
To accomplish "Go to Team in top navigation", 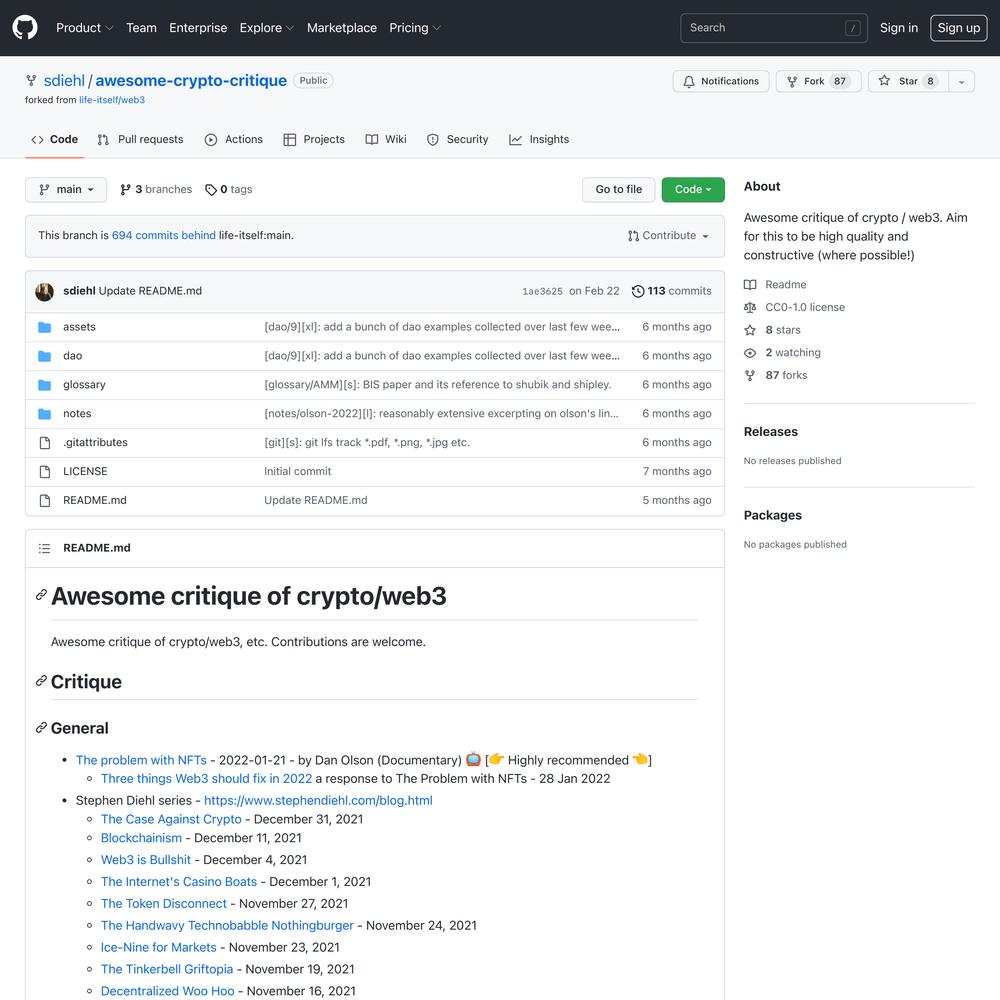I will [141, 28].
